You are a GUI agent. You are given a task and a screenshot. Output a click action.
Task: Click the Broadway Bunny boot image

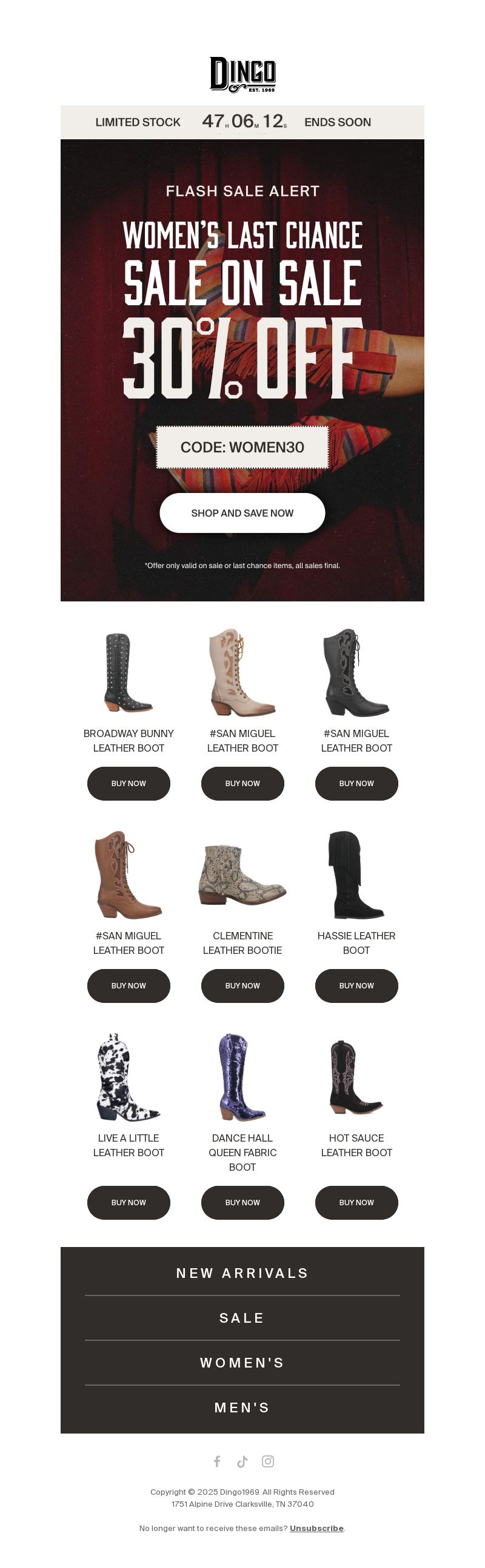(x=129, y=672)
